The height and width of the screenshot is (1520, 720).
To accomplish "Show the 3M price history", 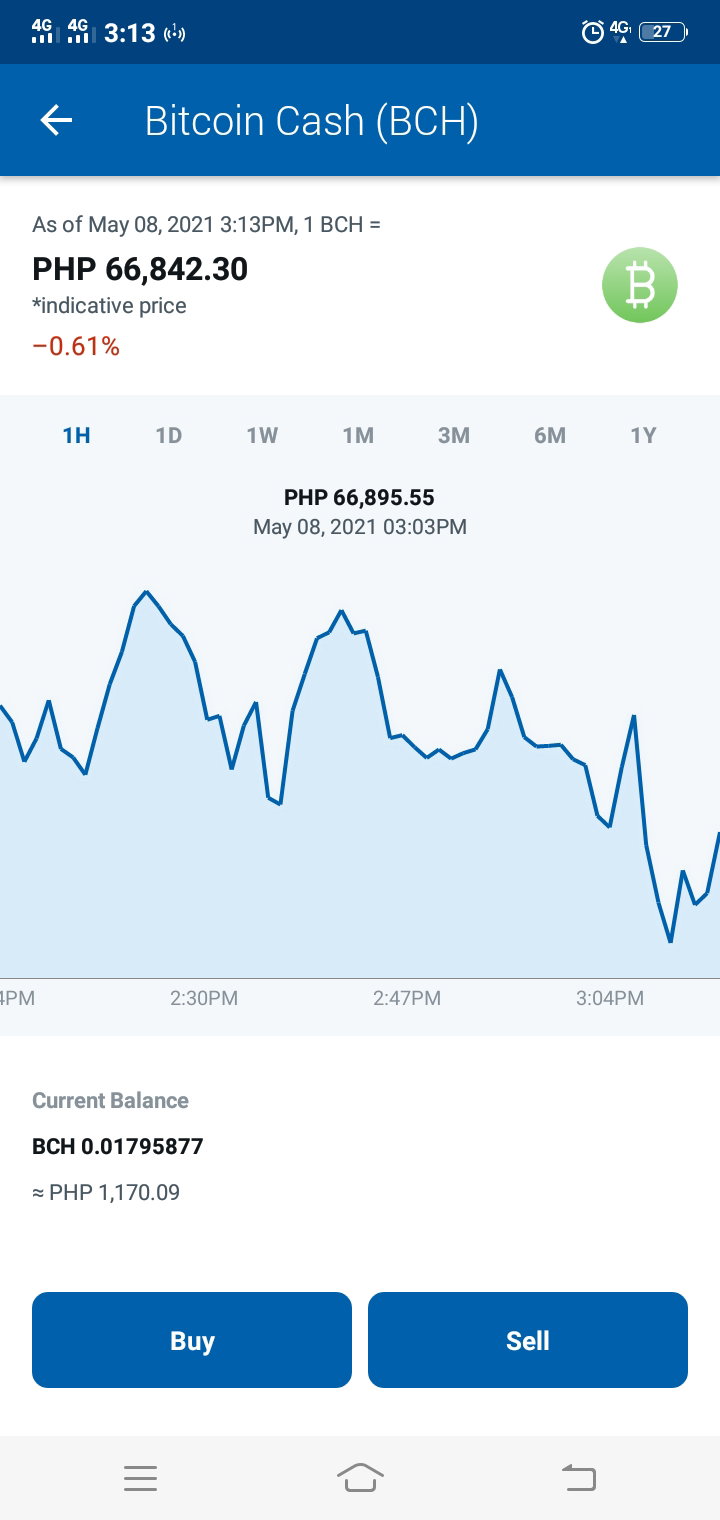I will (454, 435).
